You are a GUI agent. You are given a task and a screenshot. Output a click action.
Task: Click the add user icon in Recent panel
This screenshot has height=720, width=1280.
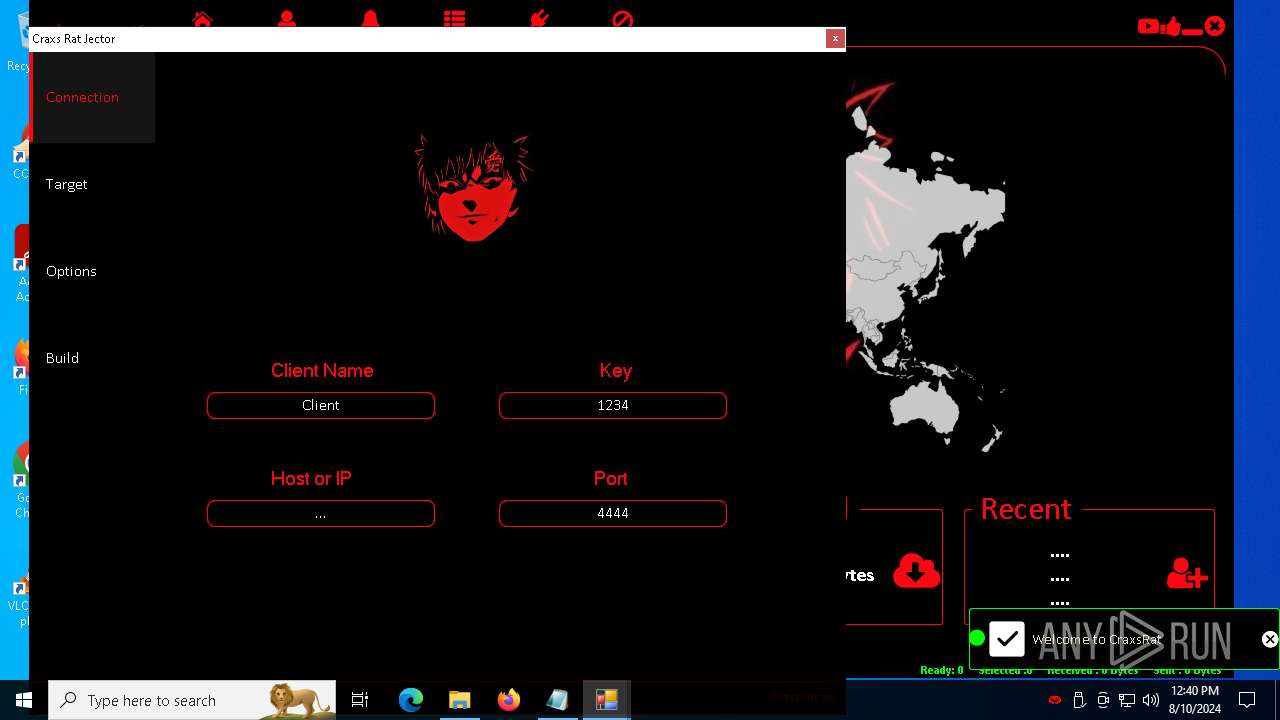pyautogui.click(x=1187, y=574)
